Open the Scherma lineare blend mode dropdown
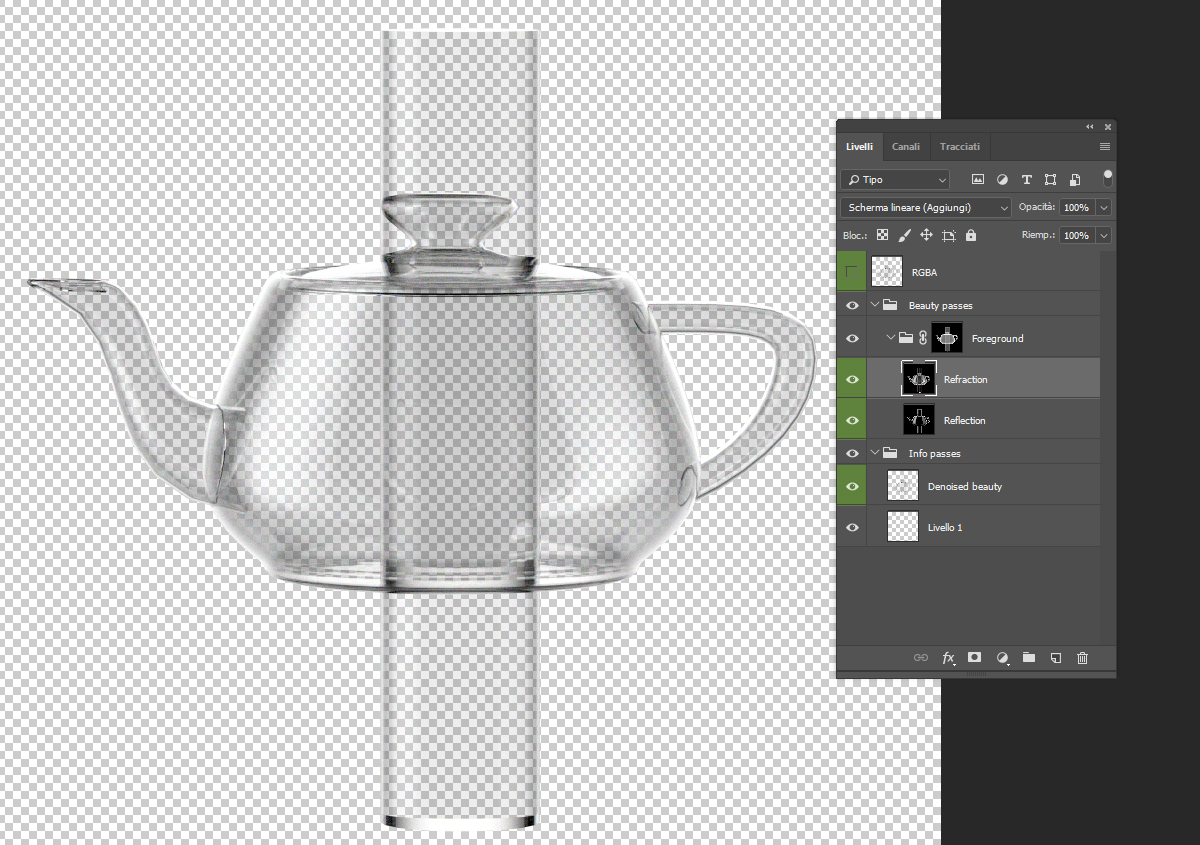 [926, 207]
